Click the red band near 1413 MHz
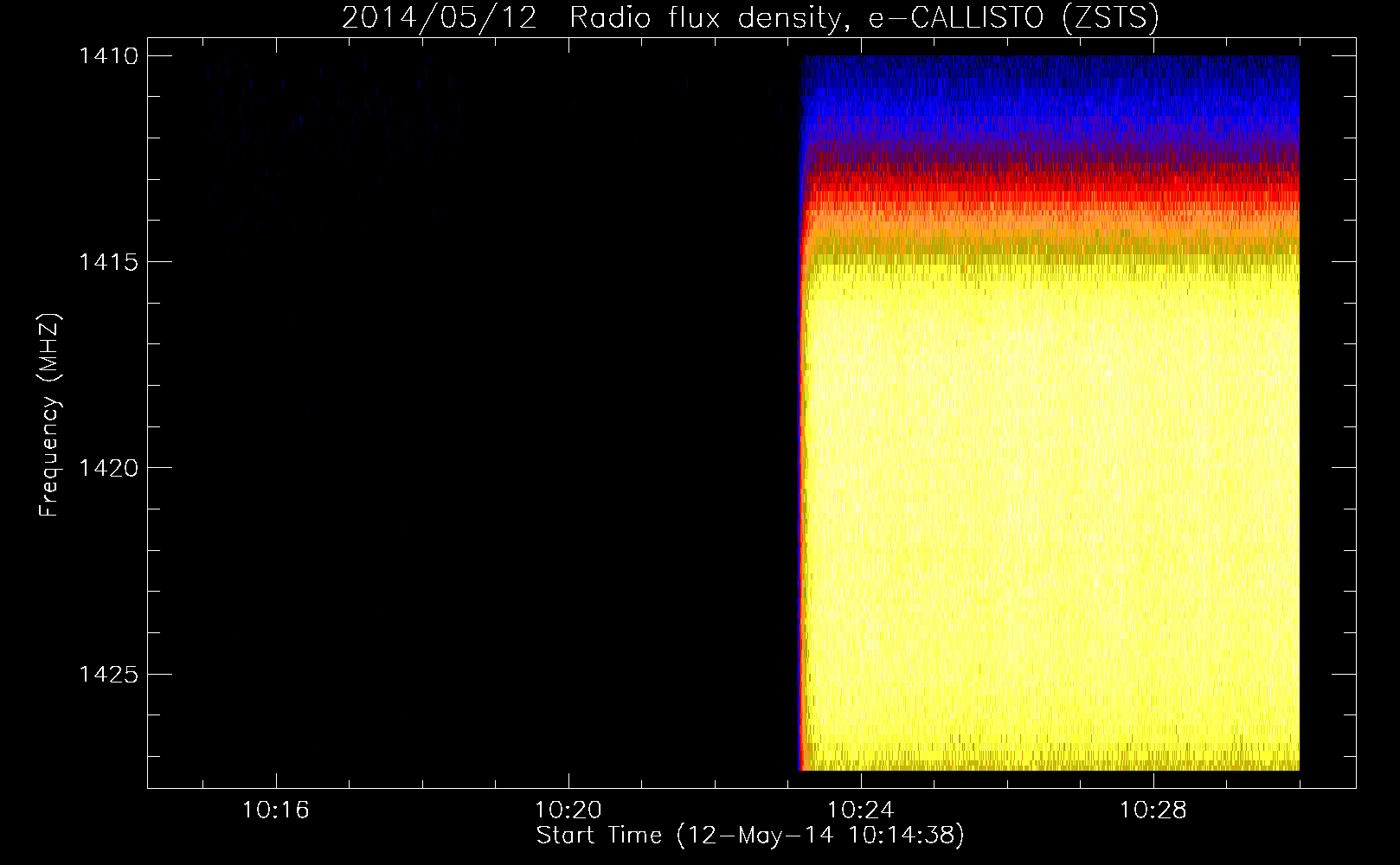The height and width of the screenshot is (865, 1400). click(1051, 183)
